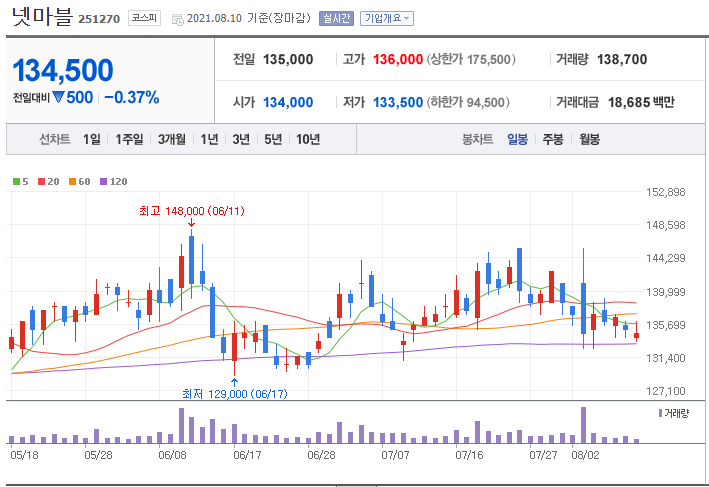709x487 pixels.
Task: Click the current price 134,500
Action: (x=63, y=71)
